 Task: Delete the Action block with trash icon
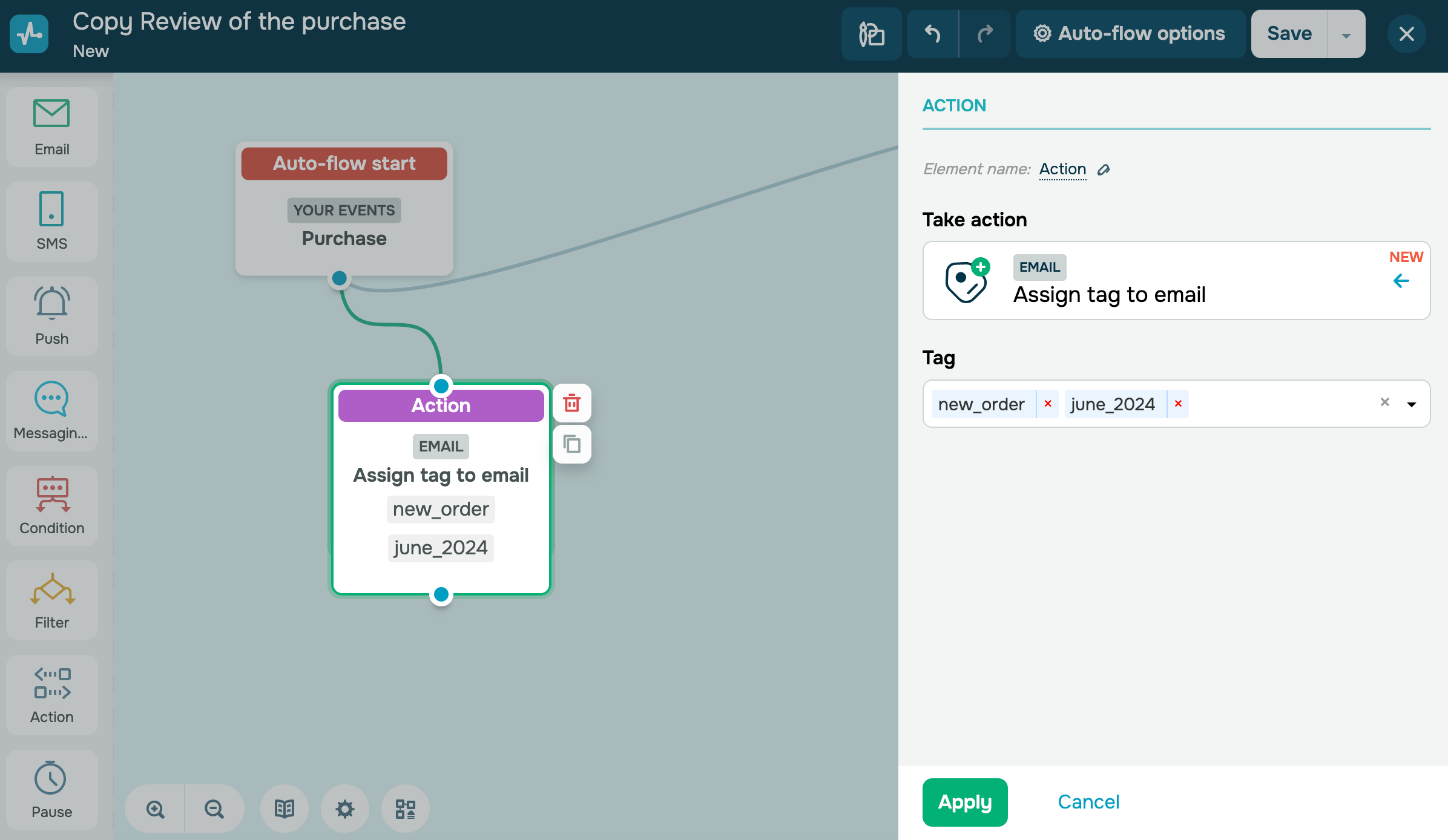click(x=571, y=403)
